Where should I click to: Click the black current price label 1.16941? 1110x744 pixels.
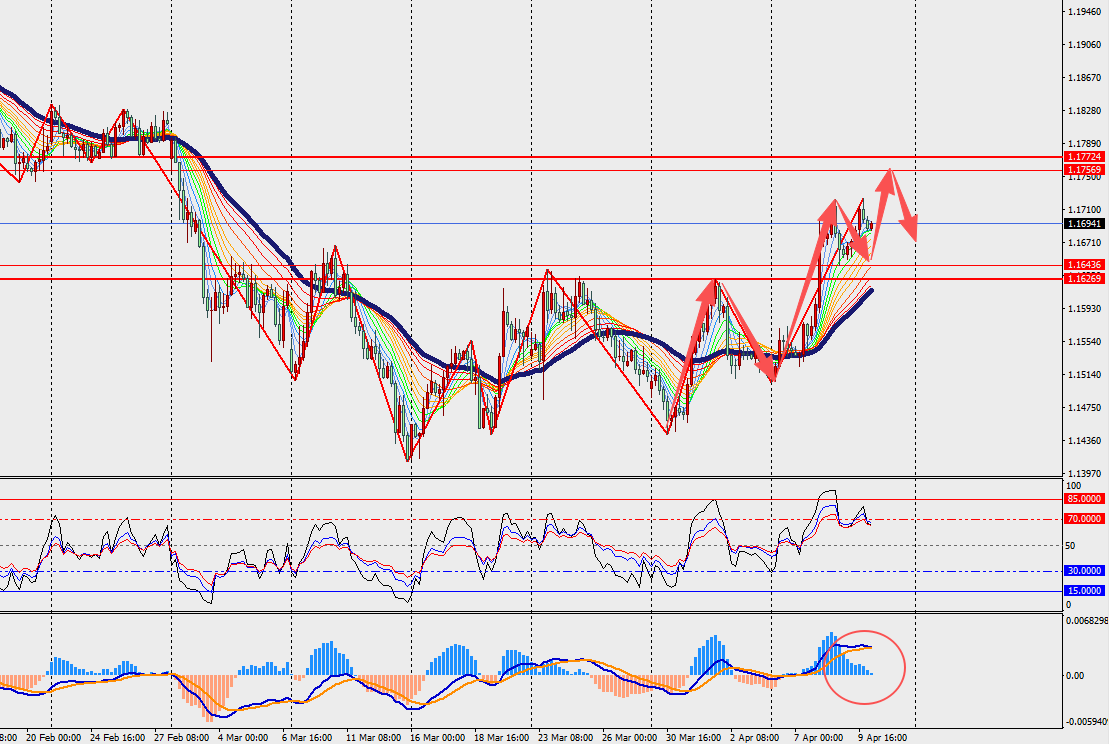coord(1084,225)
